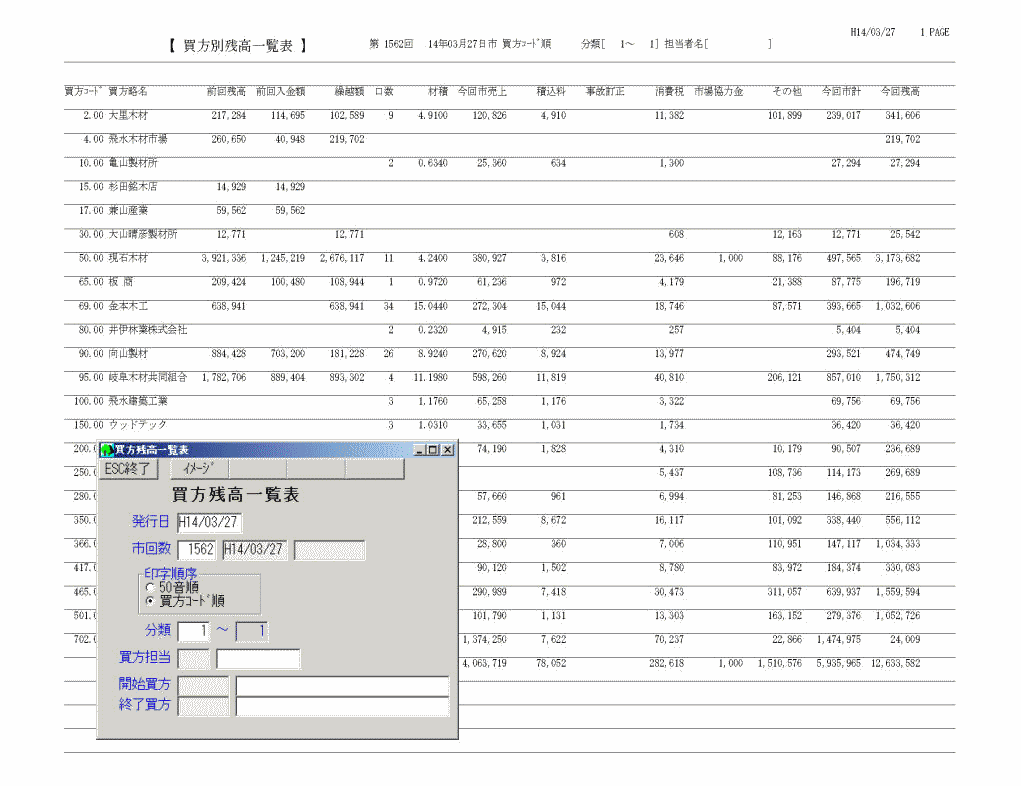The image size is (1021, 786).
Task: Click the 事故訂正 column header
Action: click(605, 92)
